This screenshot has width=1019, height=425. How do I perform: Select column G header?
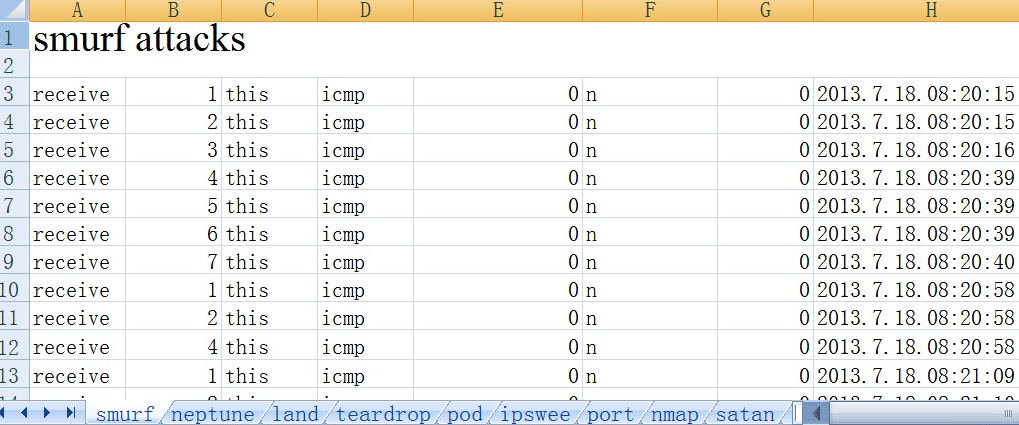(x=766, y=10)
